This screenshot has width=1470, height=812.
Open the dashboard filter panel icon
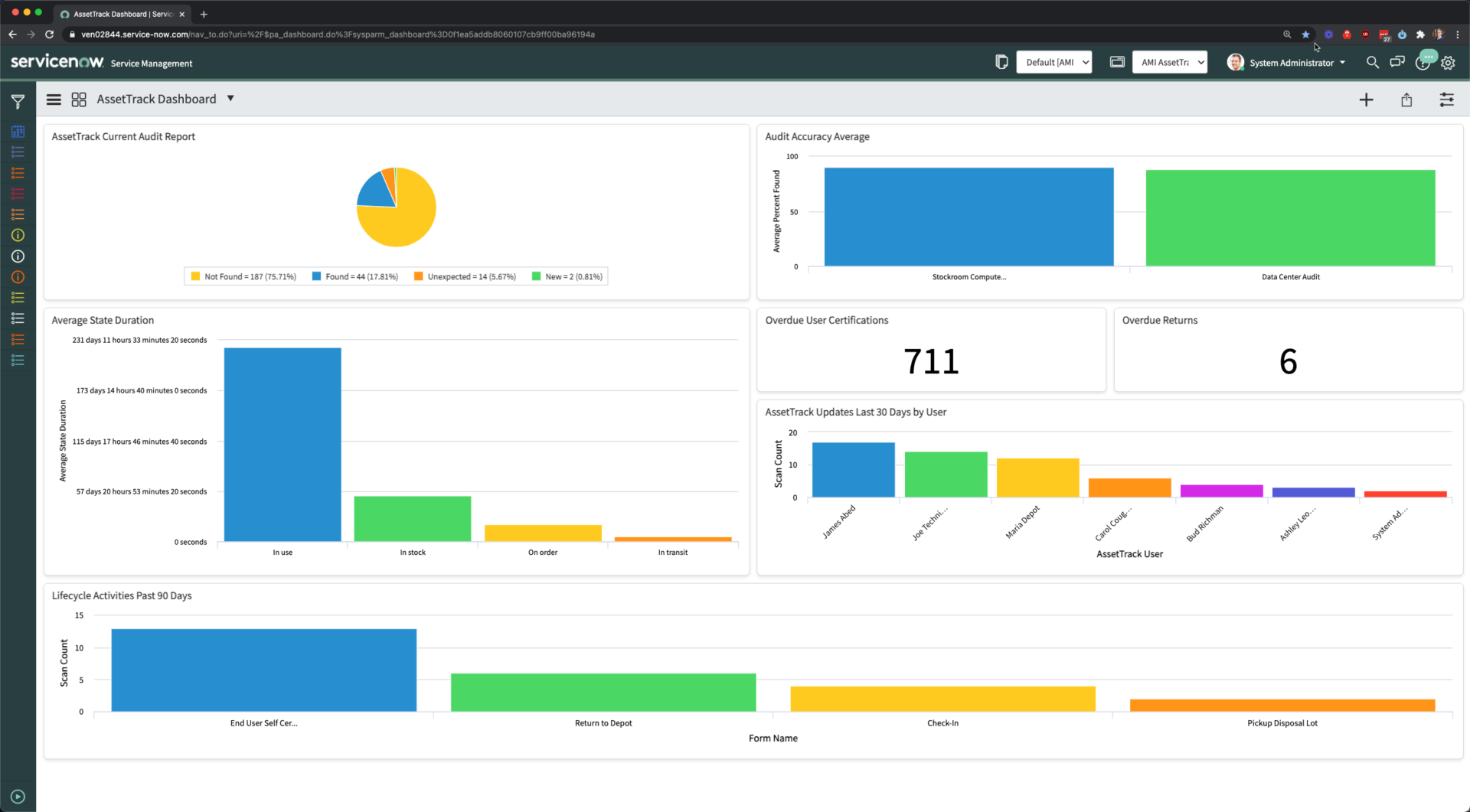18,100
